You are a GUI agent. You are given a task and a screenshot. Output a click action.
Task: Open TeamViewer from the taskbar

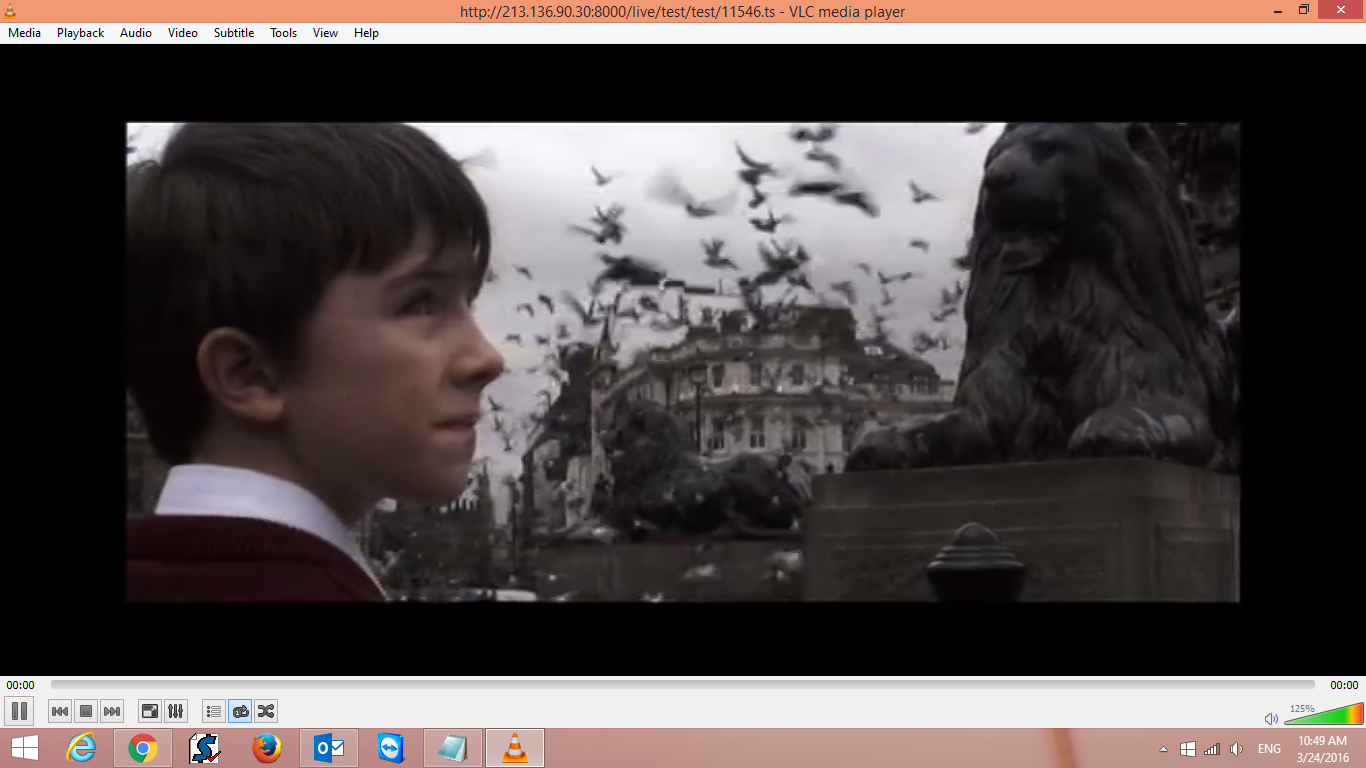[391, 748]
